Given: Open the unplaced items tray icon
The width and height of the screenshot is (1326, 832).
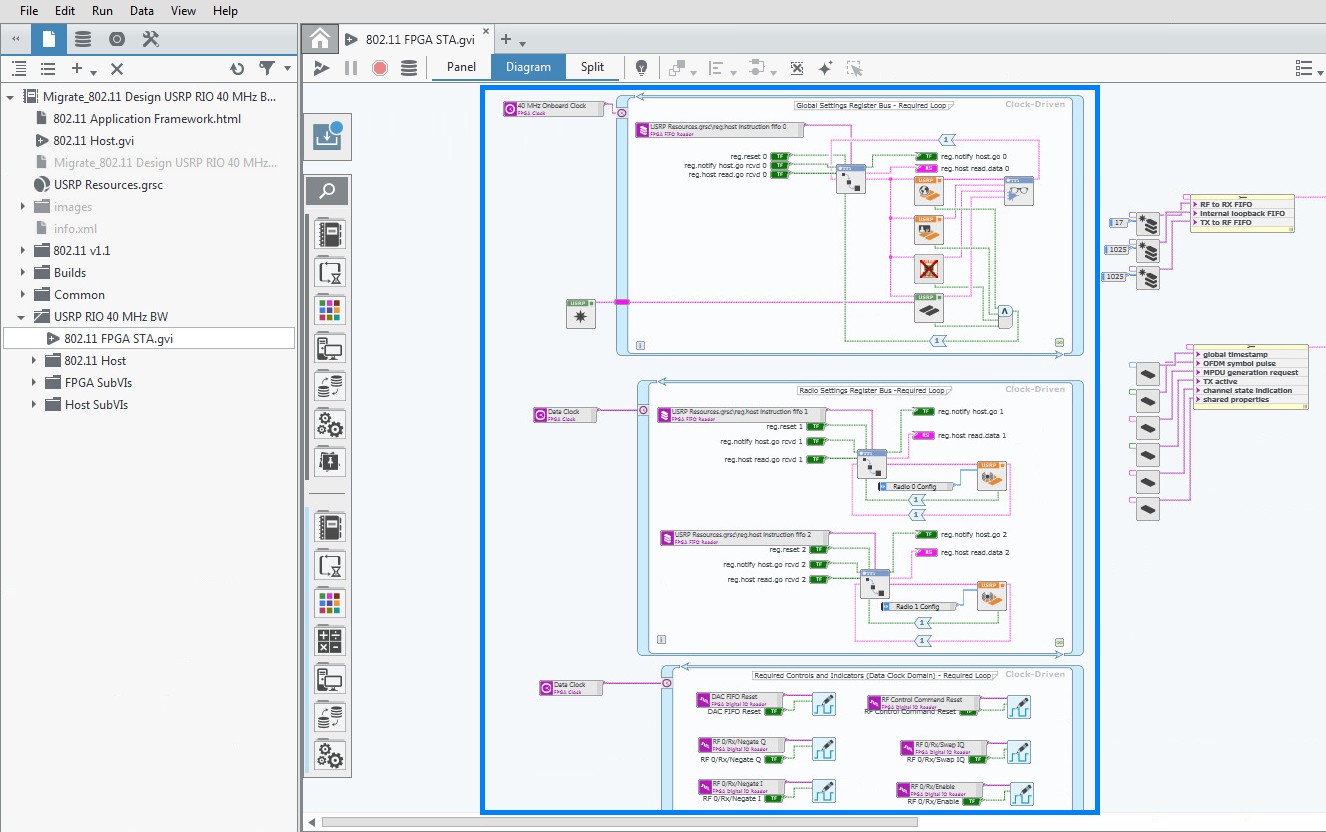Looking at the screenshot, I should [328, 137].
